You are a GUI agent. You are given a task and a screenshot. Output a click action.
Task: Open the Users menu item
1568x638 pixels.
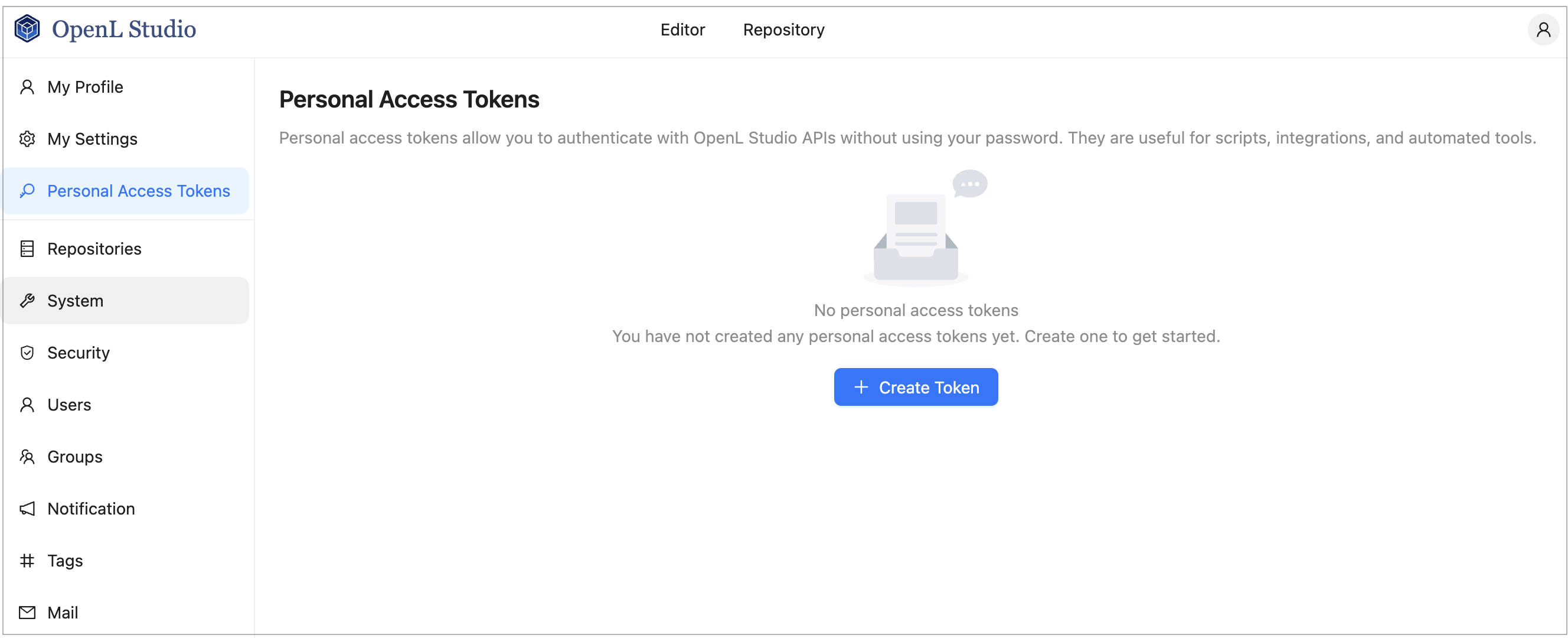69,405
